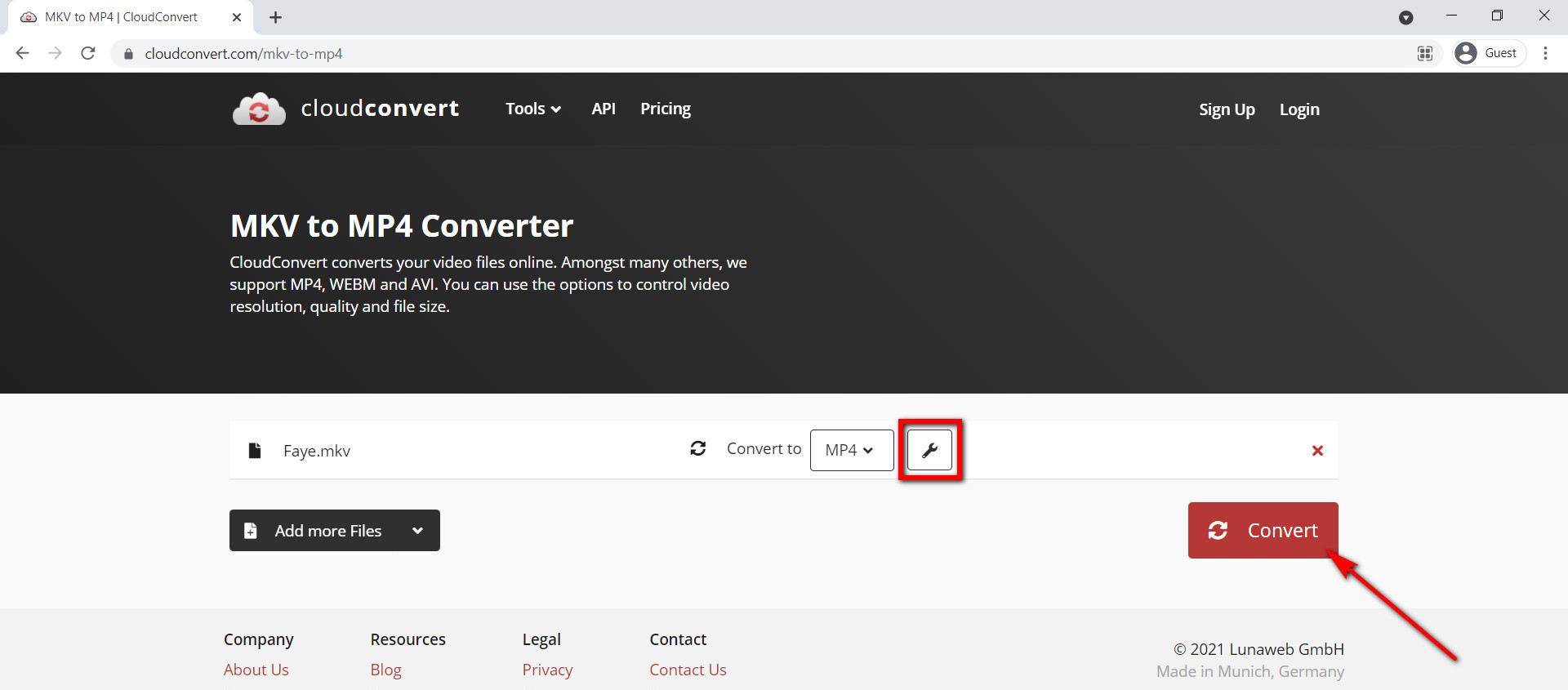The height and width of the screenshot is (690, 1568).
Task: Open the MP4 format dropdown
Action: [x=852, y=450]
